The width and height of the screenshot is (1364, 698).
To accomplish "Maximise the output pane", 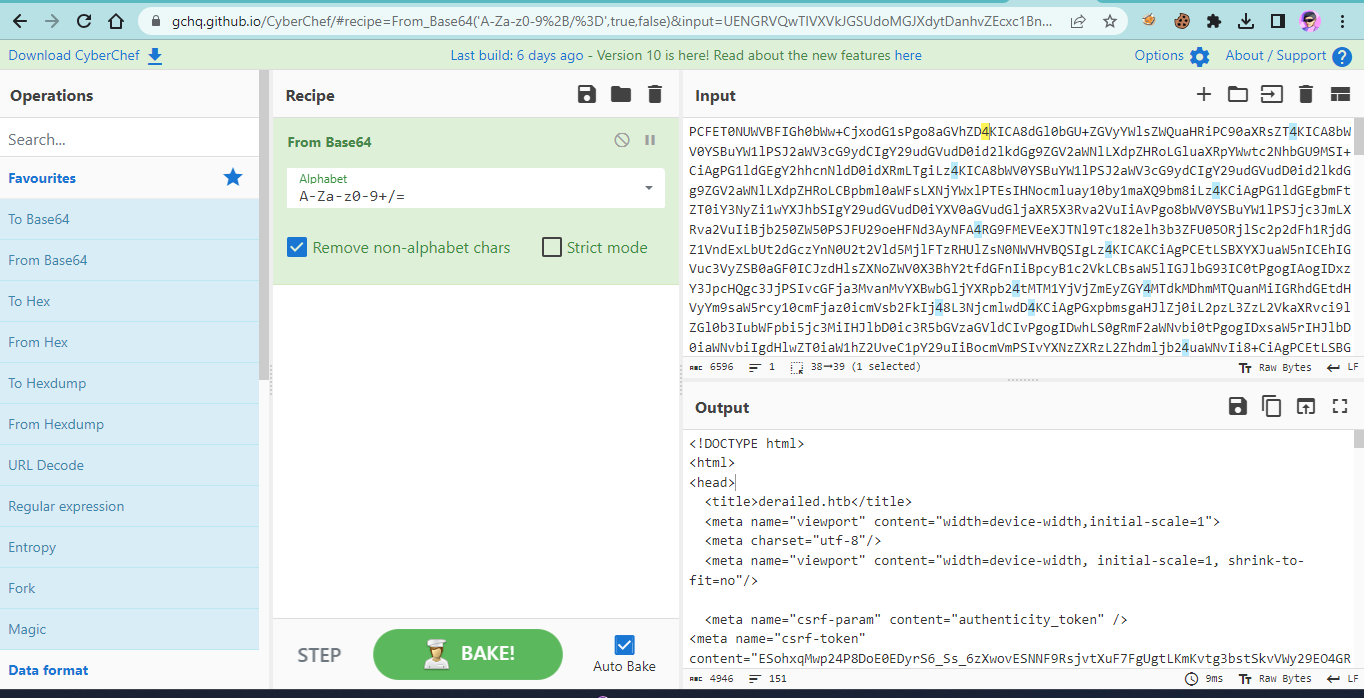I will (1340, 406).
